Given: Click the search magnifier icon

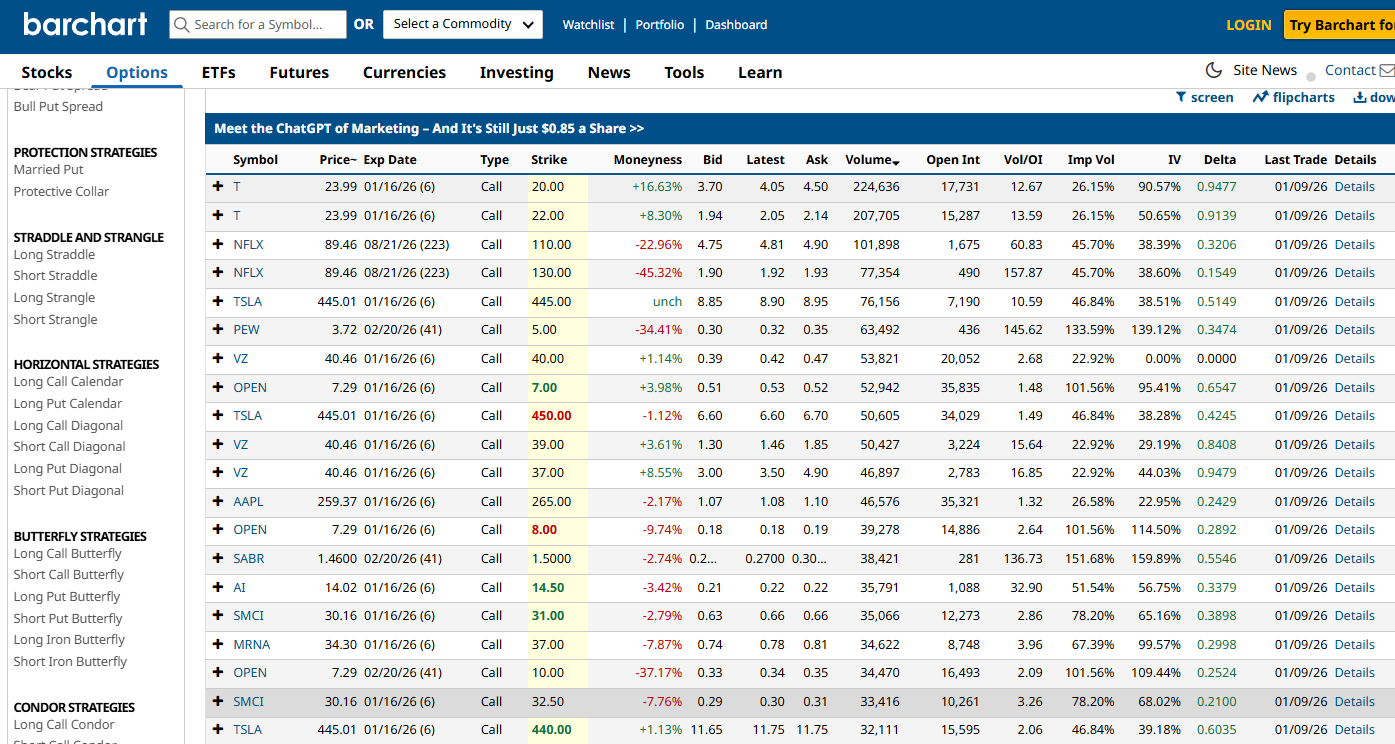Looking at the screenshot, I should tap(181, 24).
